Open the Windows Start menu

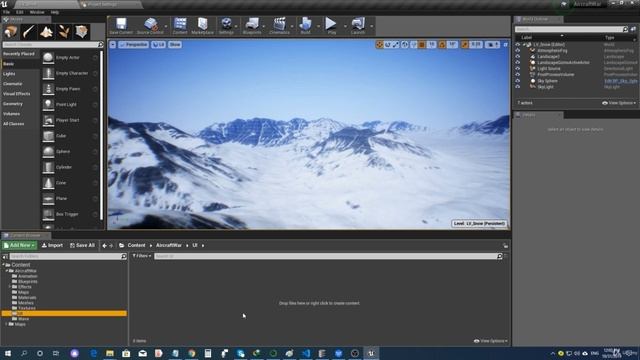tap(7, 353)
